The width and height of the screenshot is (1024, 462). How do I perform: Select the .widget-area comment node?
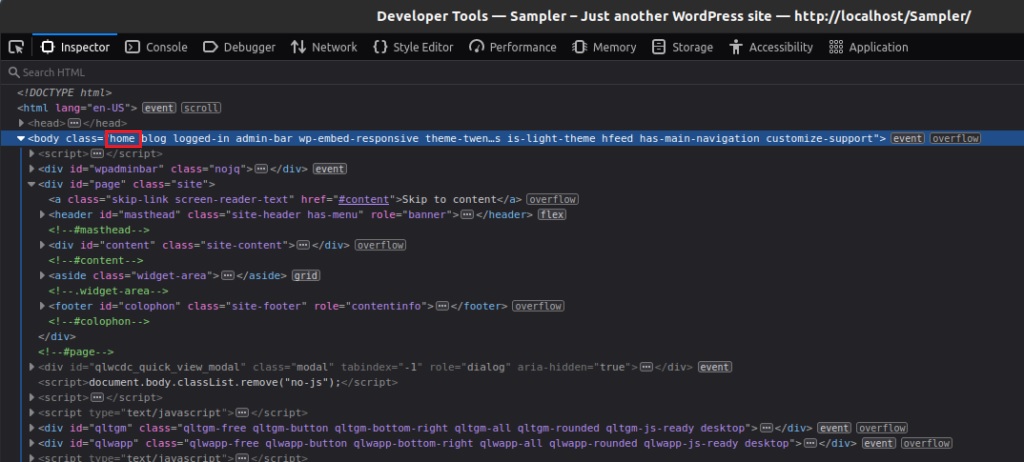click(x=108, y=291)
